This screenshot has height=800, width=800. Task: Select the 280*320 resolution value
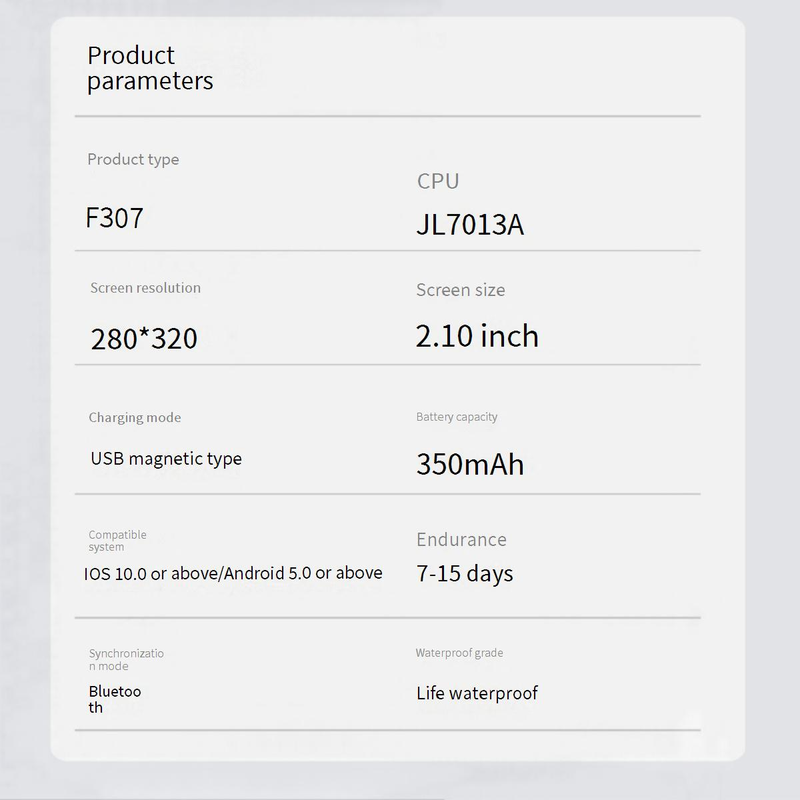coord(144,338)
